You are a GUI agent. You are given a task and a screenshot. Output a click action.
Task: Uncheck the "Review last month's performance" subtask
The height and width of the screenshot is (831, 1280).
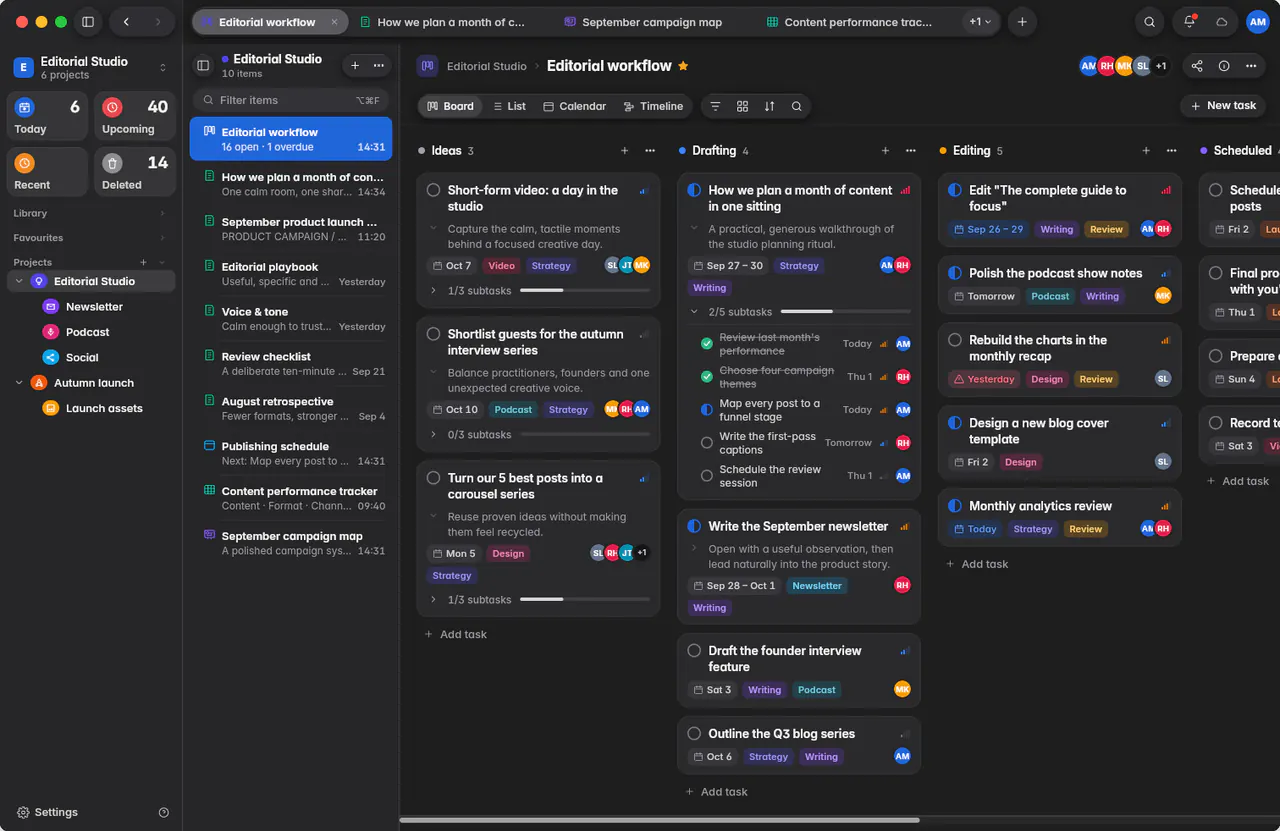click(x=707, y=344)
